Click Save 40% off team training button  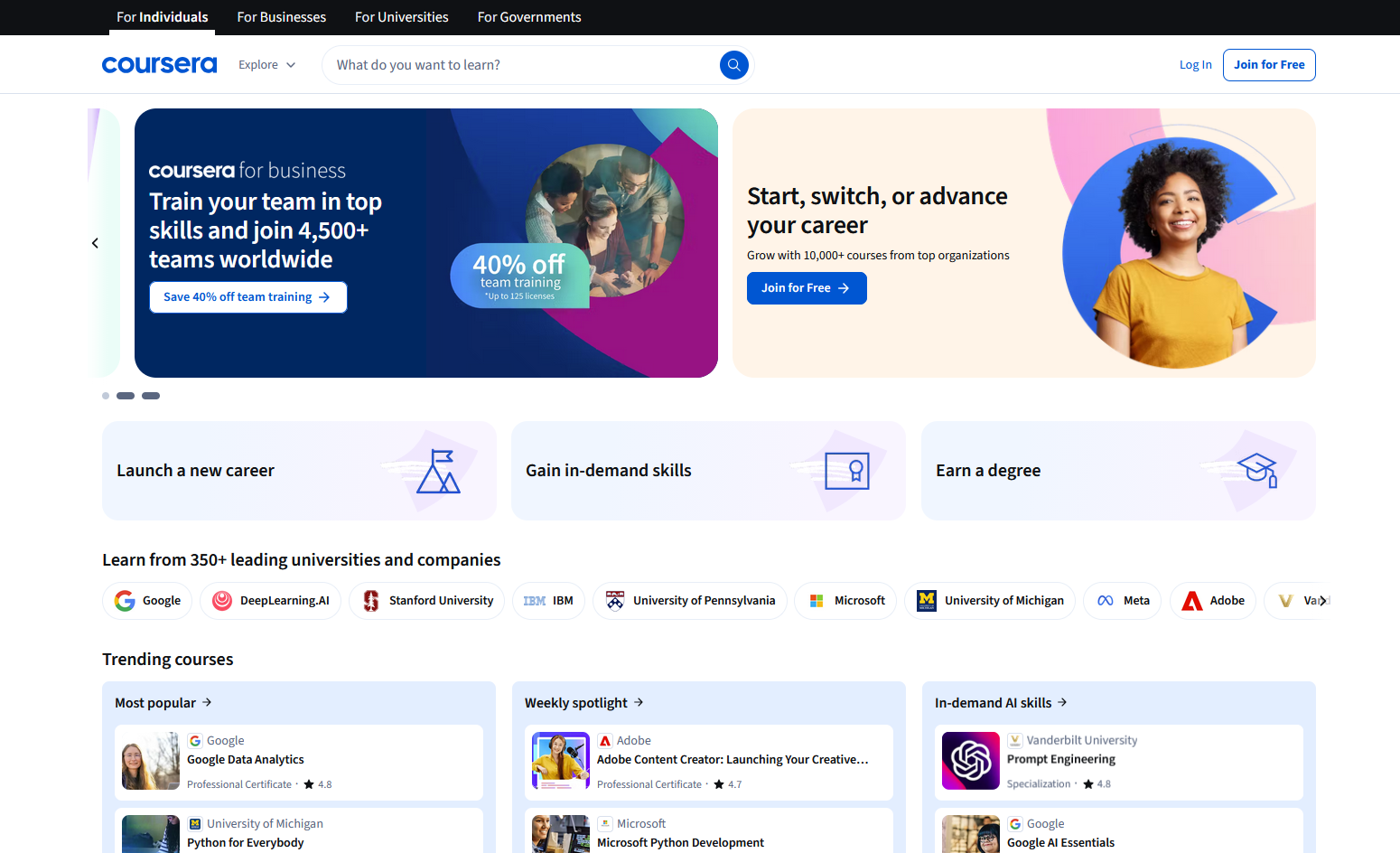pos(248,297)
